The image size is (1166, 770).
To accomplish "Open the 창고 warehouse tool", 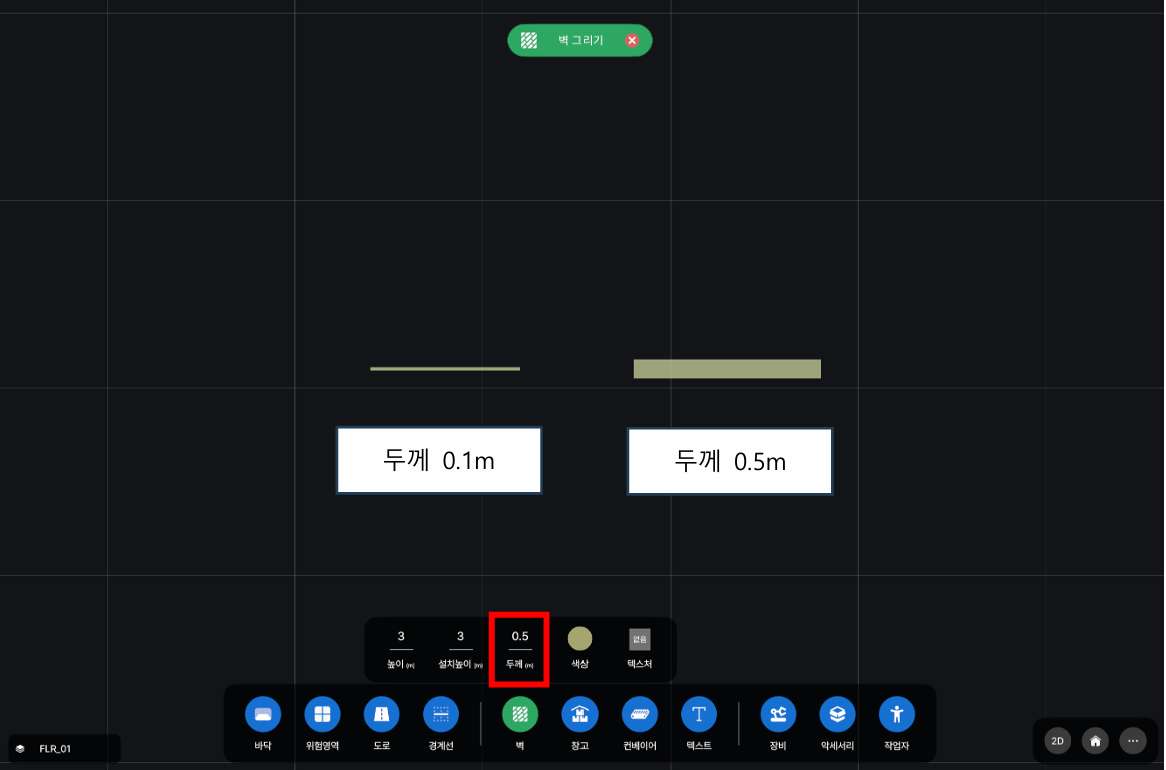I will click(x=580, y=714).
